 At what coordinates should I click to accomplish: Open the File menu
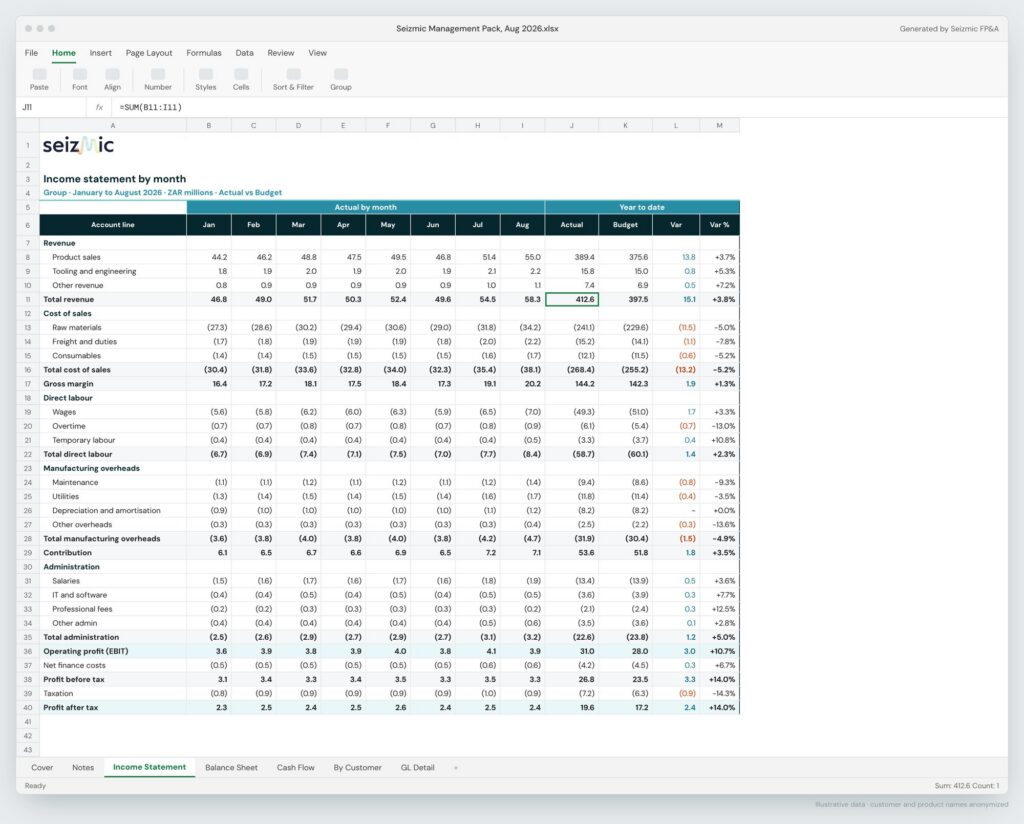coord(31,53)
